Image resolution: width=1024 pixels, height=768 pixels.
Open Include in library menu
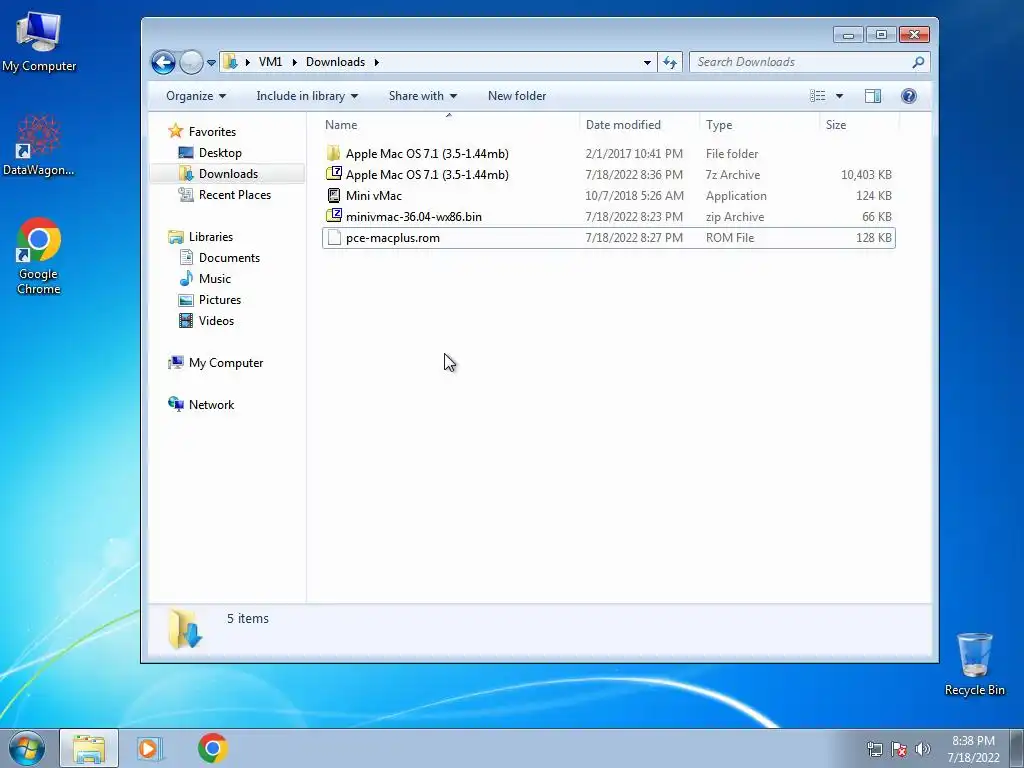click(307, 96)
